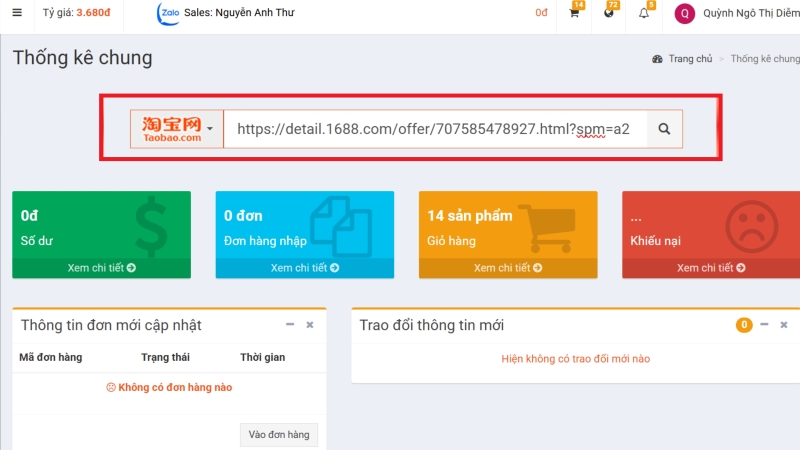Click the exchange rate value 3.680đ
This screenshot has height=450, width=800.
[x=93, y=13]
